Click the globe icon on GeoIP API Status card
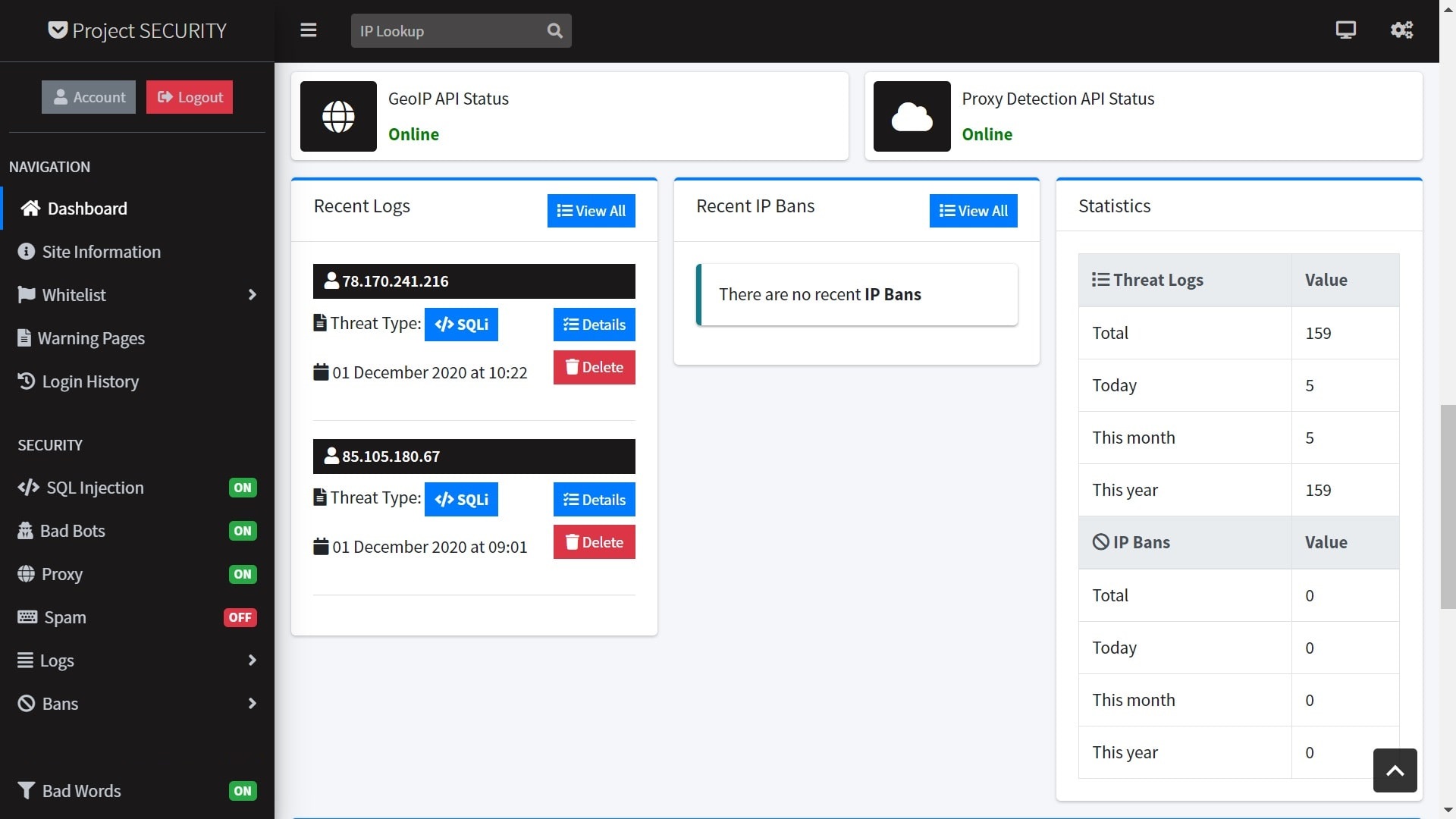The image size is (1456, 819). pyautogui.click(x=338, y=116)
